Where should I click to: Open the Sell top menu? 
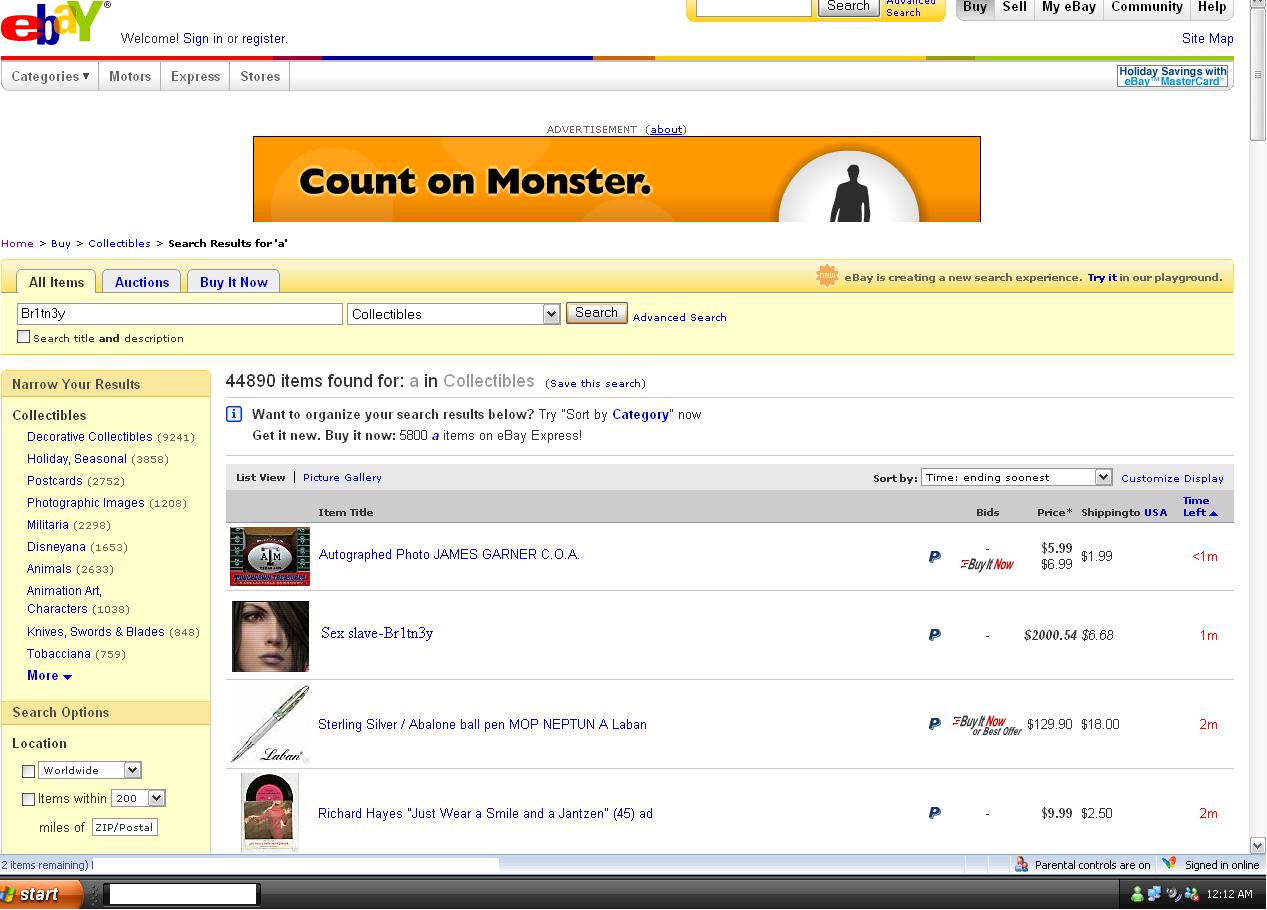(1014, 7)
